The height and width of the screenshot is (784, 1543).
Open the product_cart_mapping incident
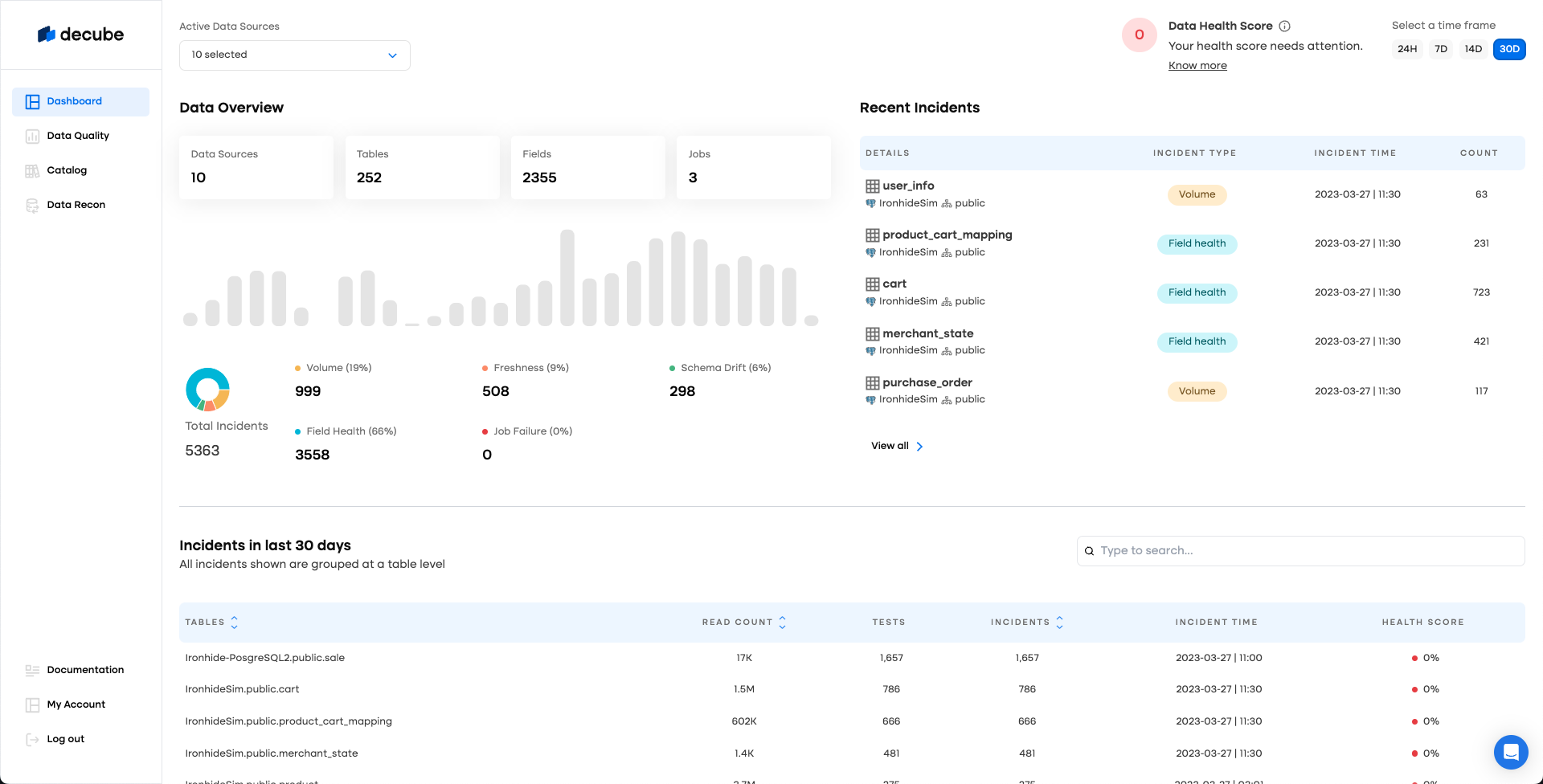[947, 235]
